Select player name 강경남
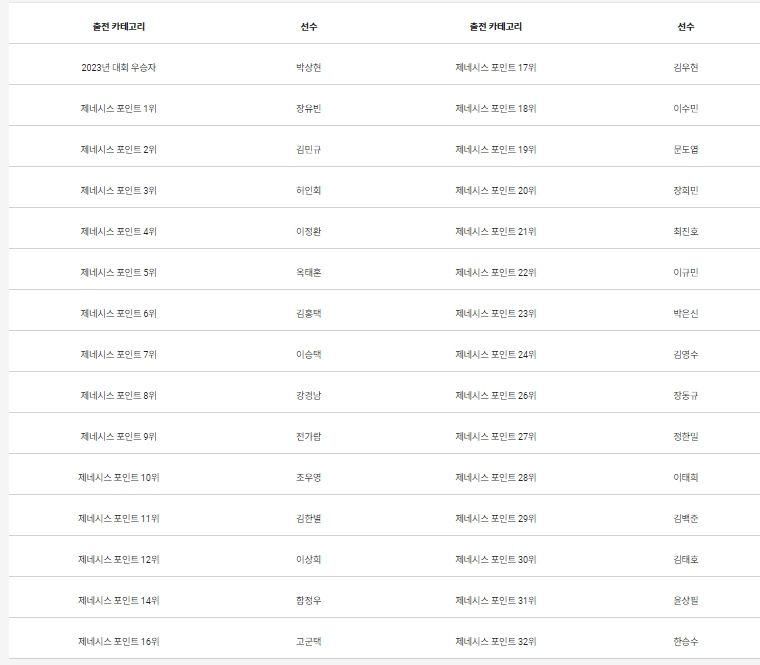Screen dimensions: 760x665 [x=309, y=395]
